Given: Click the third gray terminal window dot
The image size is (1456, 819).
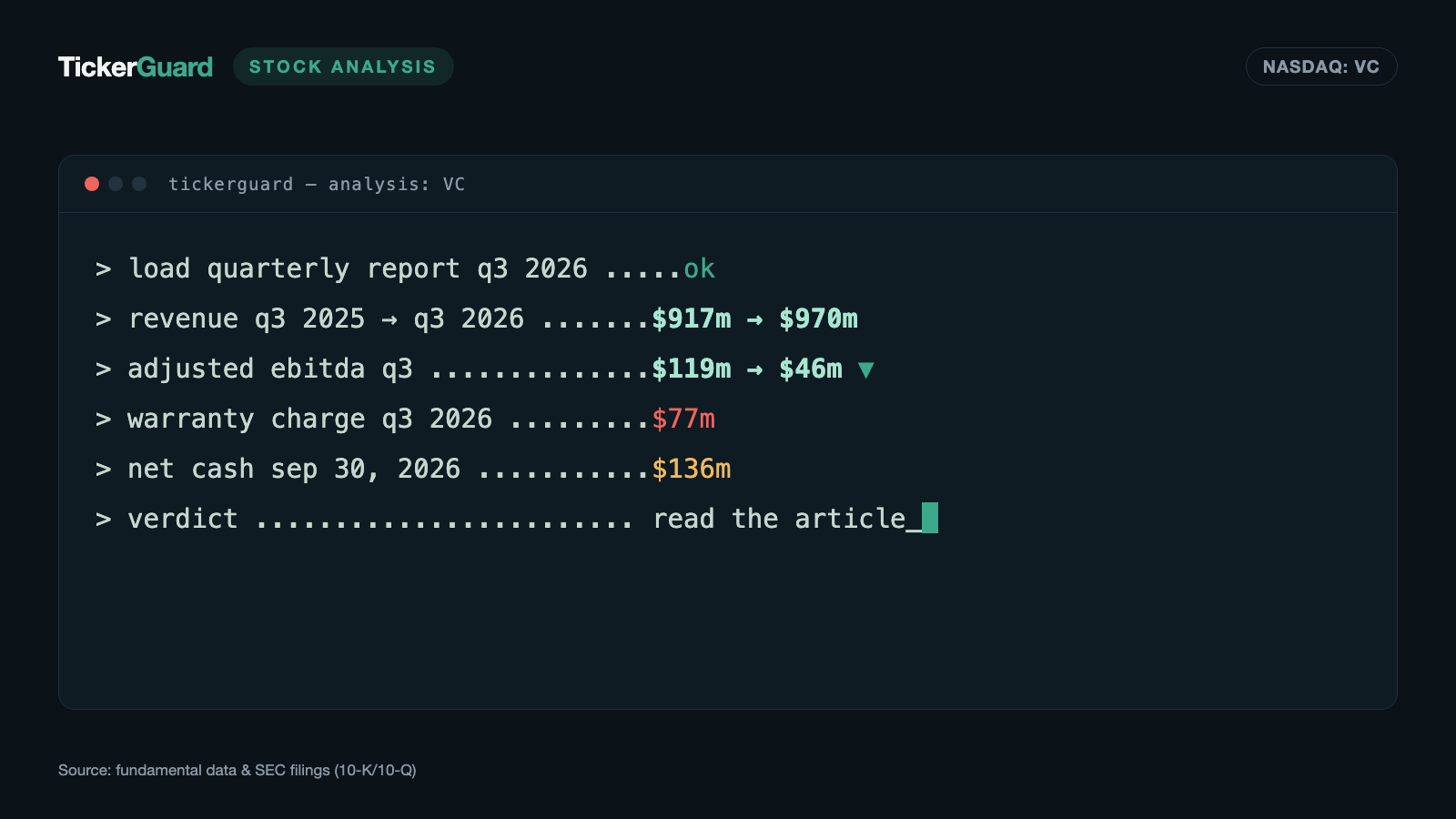Looking at the screenshot, I should click(139, 184).
